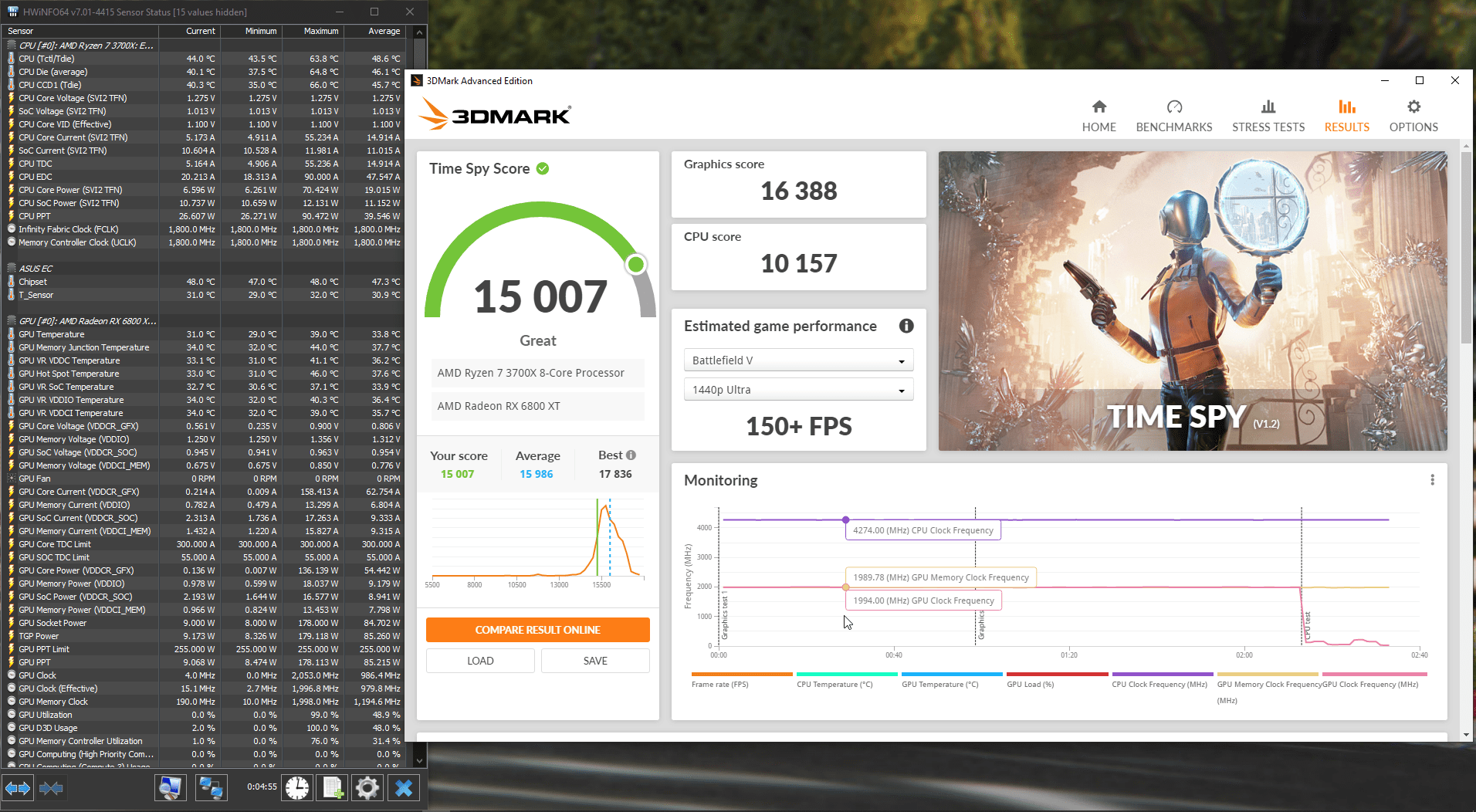The height and width of the screenshot is (812, 1476).
Task: Collapse CPU AMD Ryzen 7 3700X sensor group
Action: pos(12,46)
